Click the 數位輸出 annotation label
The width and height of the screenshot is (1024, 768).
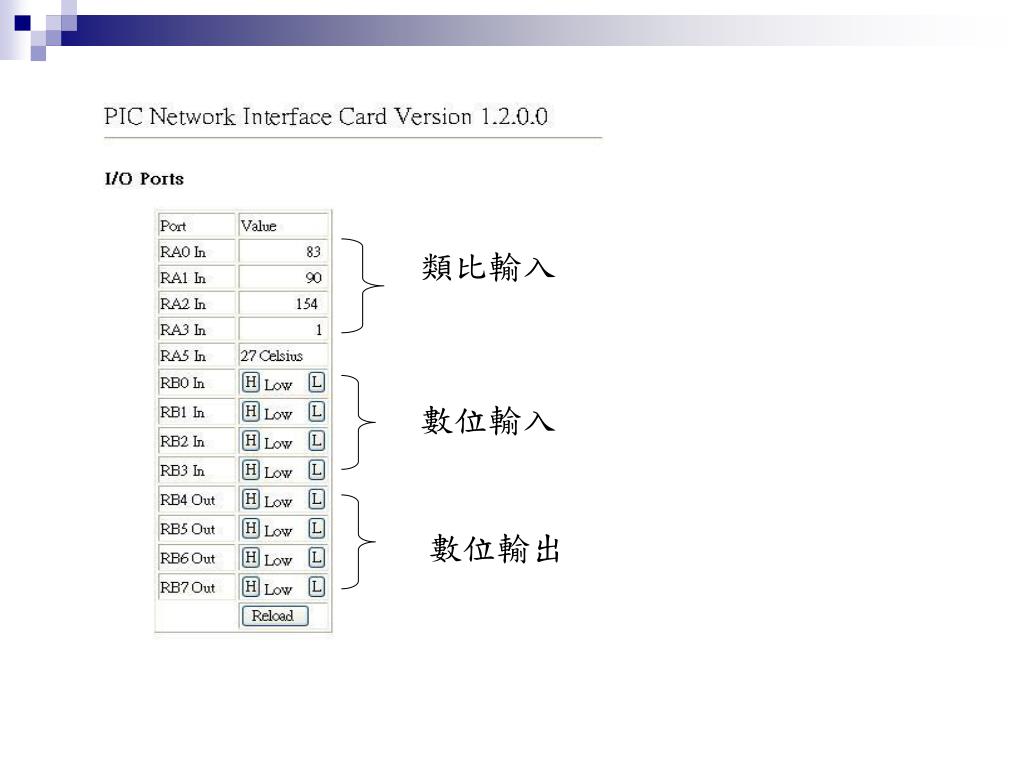tap(495, 548)
